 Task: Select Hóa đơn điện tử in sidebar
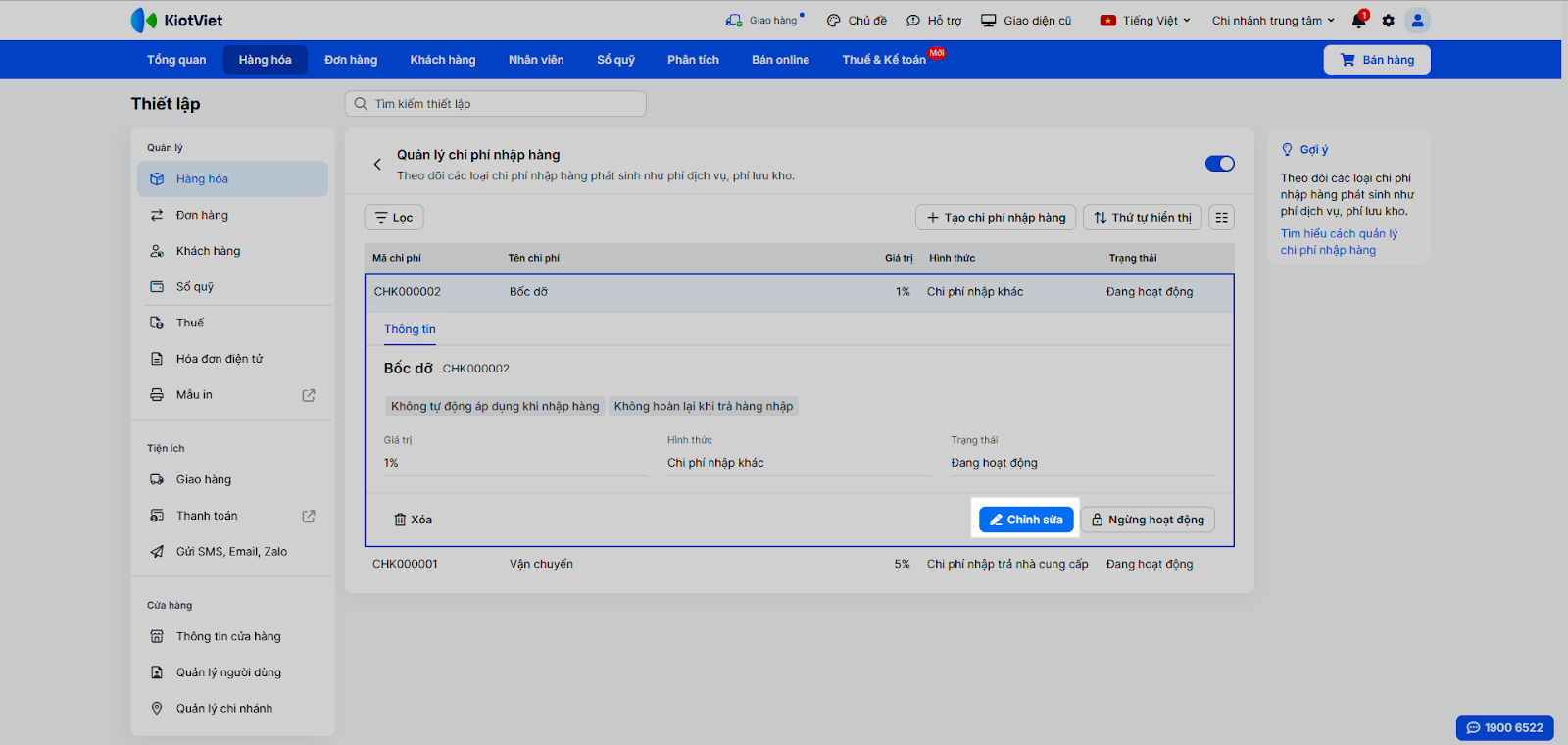(233, 359)
